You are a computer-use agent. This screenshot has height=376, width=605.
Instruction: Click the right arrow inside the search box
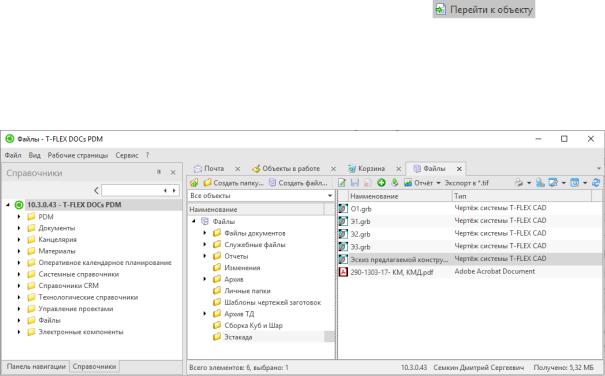tap(174, 191)
